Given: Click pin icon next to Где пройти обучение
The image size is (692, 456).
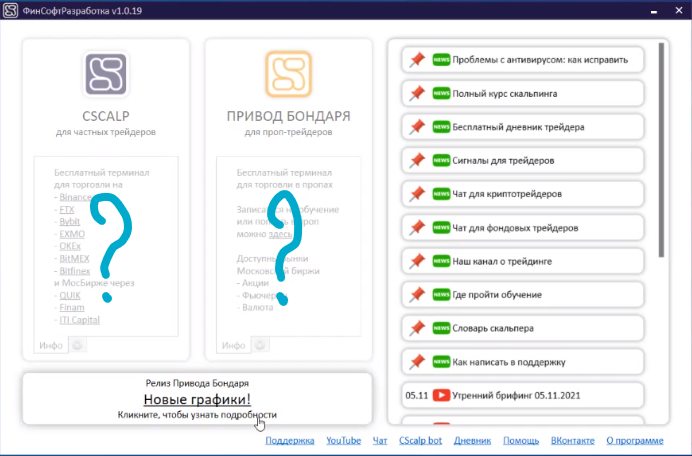Looking at the screenshot, I should (x=417, y=295).
